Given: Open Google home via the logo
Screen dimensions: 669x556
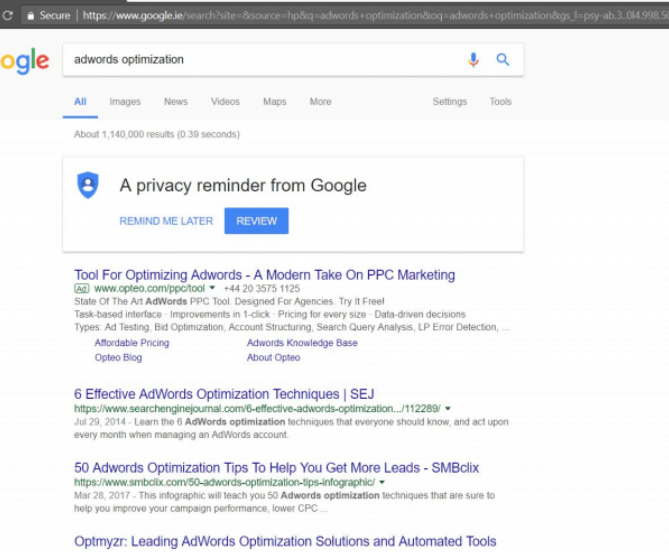Looking at the screenshot, I should pyautogui.click(x=25, y=62).
